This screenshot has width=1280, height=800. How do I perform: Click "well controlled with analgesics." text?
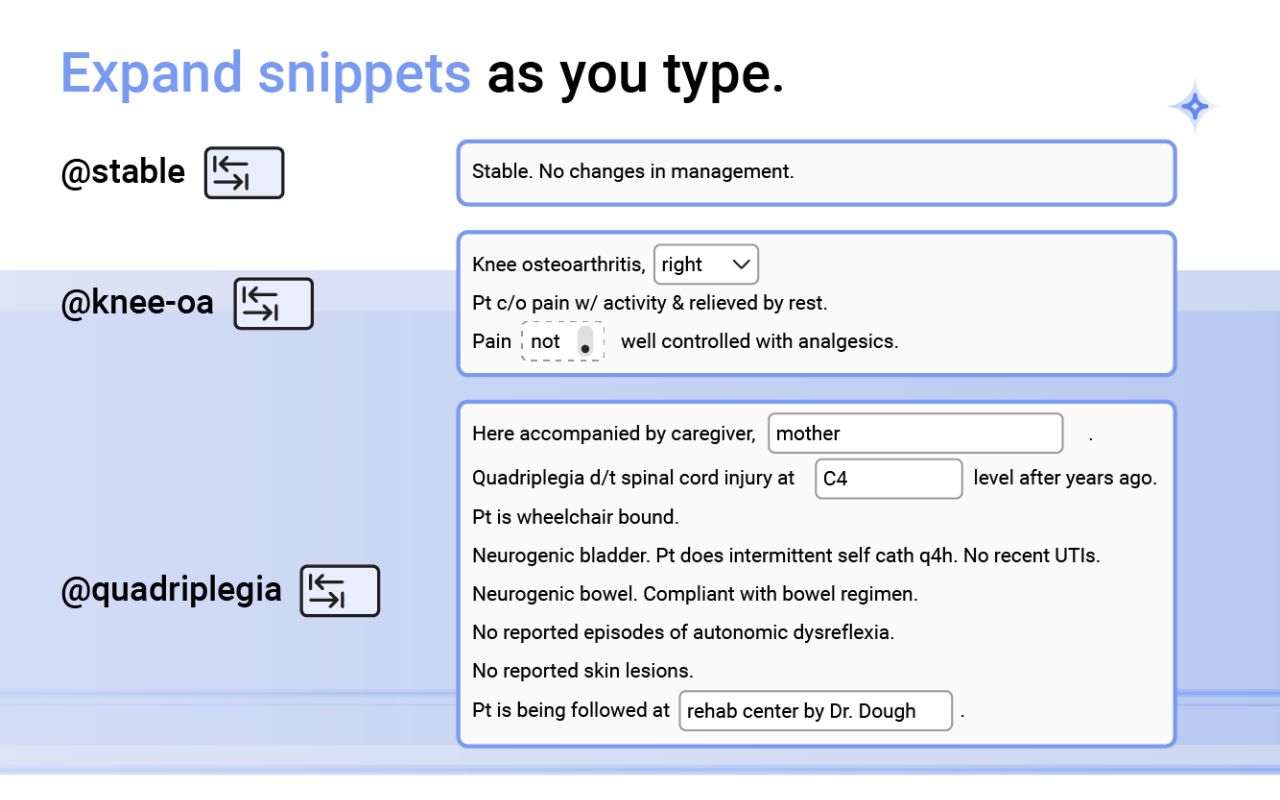[x=759, y=341]
